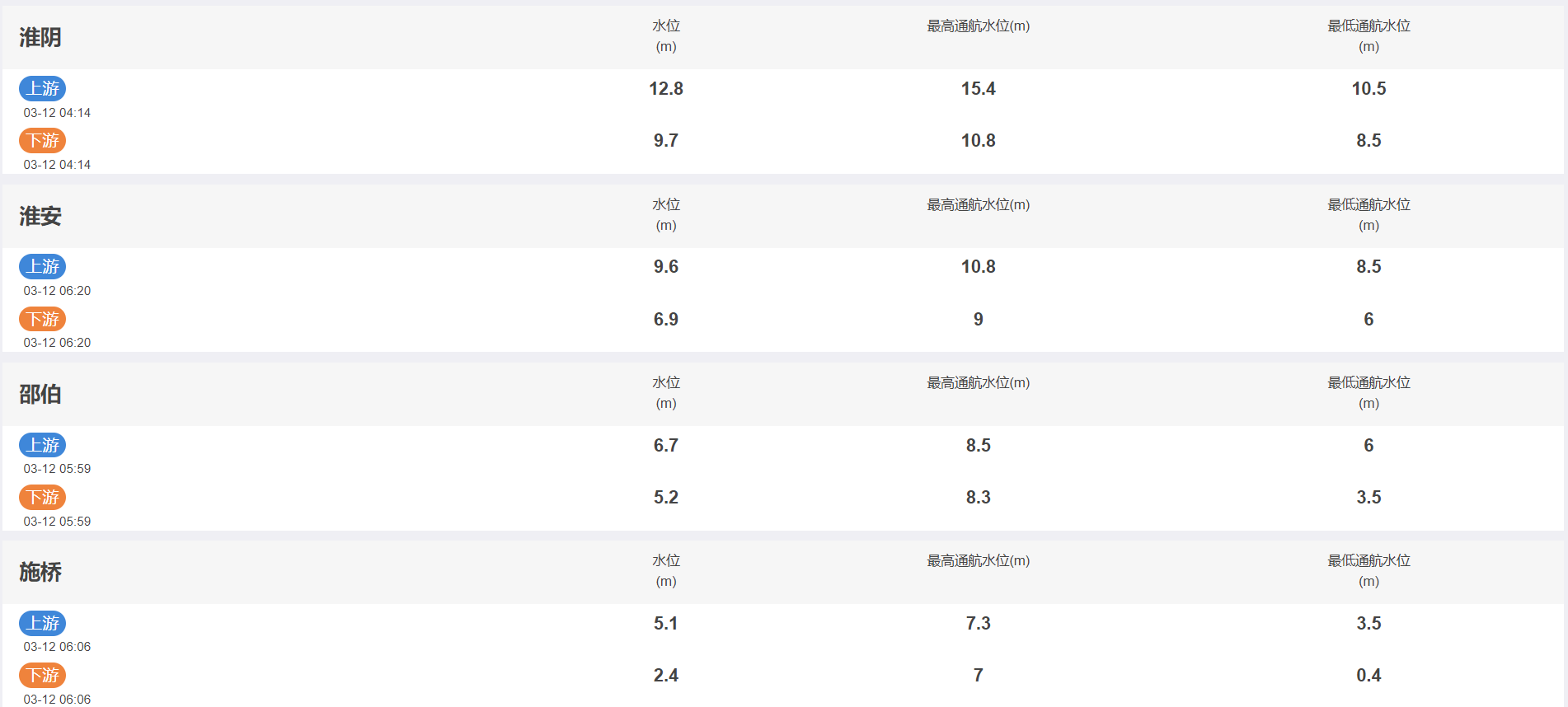
Task: Click 邵伯 downstream max navigable level 8.3
Action: click(979, 497)
